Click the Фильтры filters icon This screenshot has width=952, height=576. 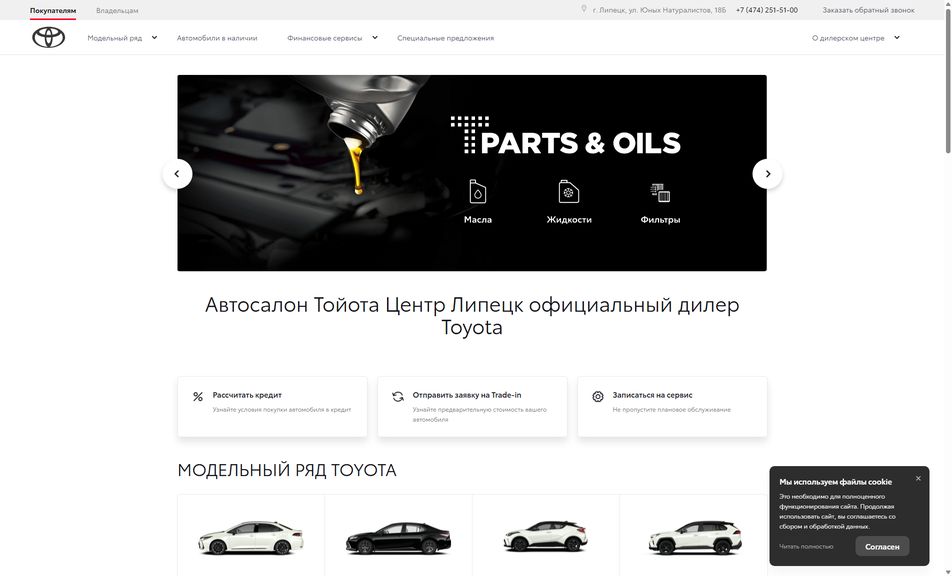click(x=660, y=192)
